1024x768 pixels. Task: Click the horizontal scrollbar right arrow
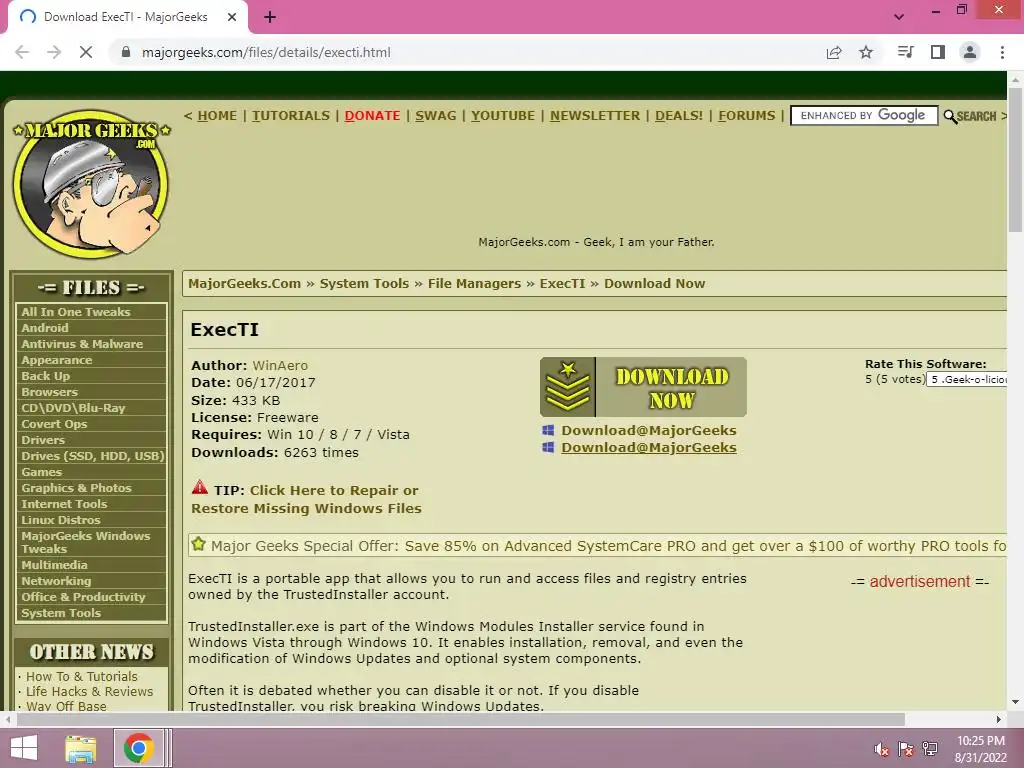click(999, 719)
